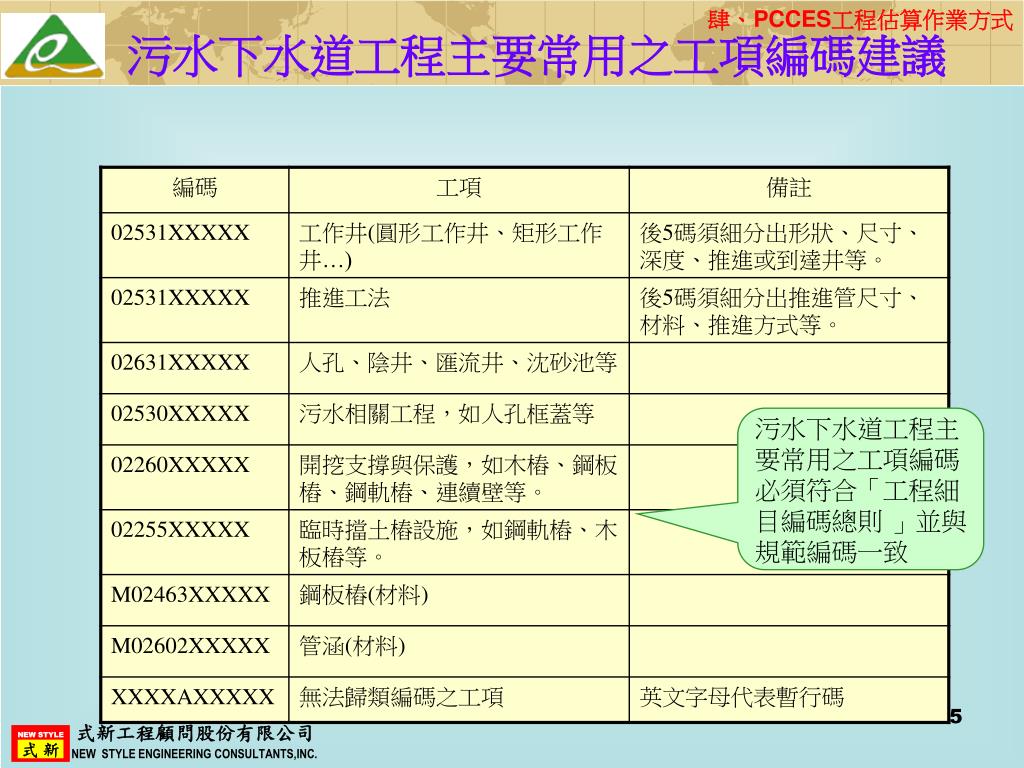Click column header 備註

coord(789,188)
